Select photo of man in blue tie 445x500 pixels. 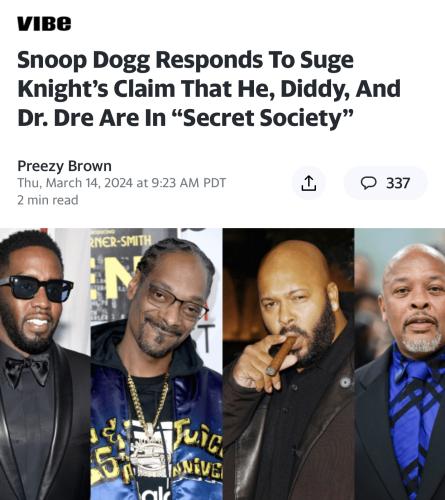tap(400, 364)
